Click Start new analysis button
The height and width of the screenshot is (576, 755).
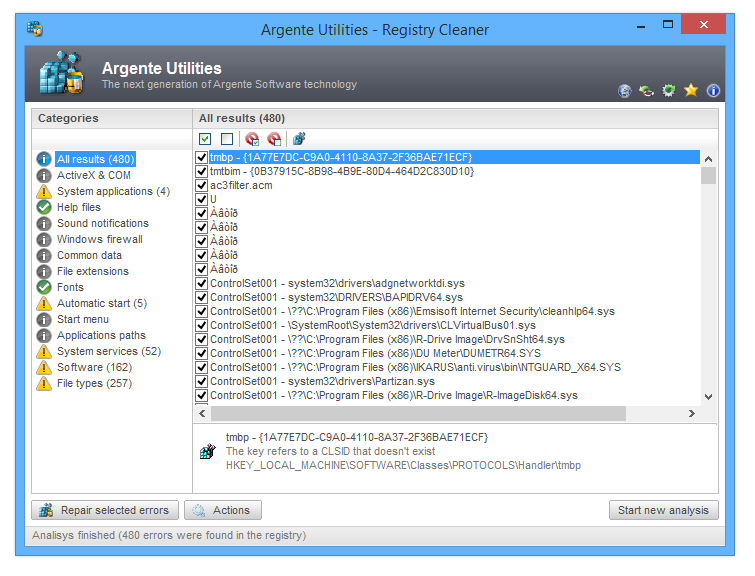(x=664, y=510)
